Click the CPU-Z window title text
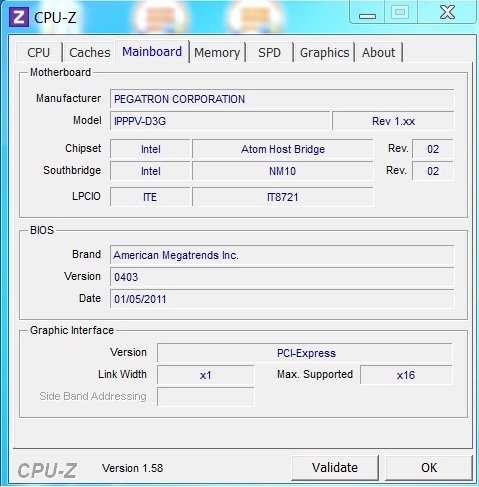This screenshot has width=479, height=487. point(55,17)
